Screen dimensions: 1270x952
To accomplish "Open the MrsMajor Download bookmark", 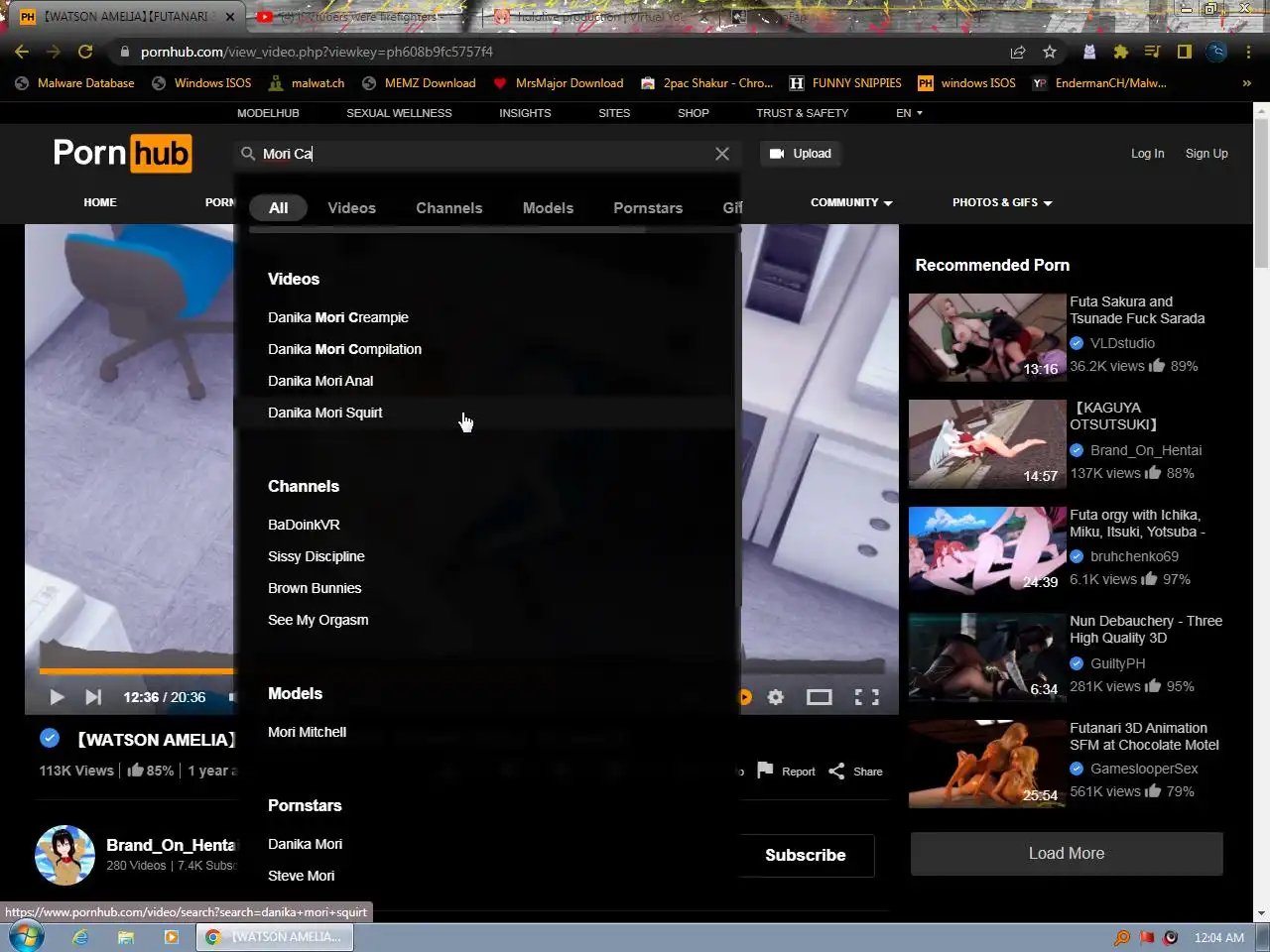I will click(559, 83).
